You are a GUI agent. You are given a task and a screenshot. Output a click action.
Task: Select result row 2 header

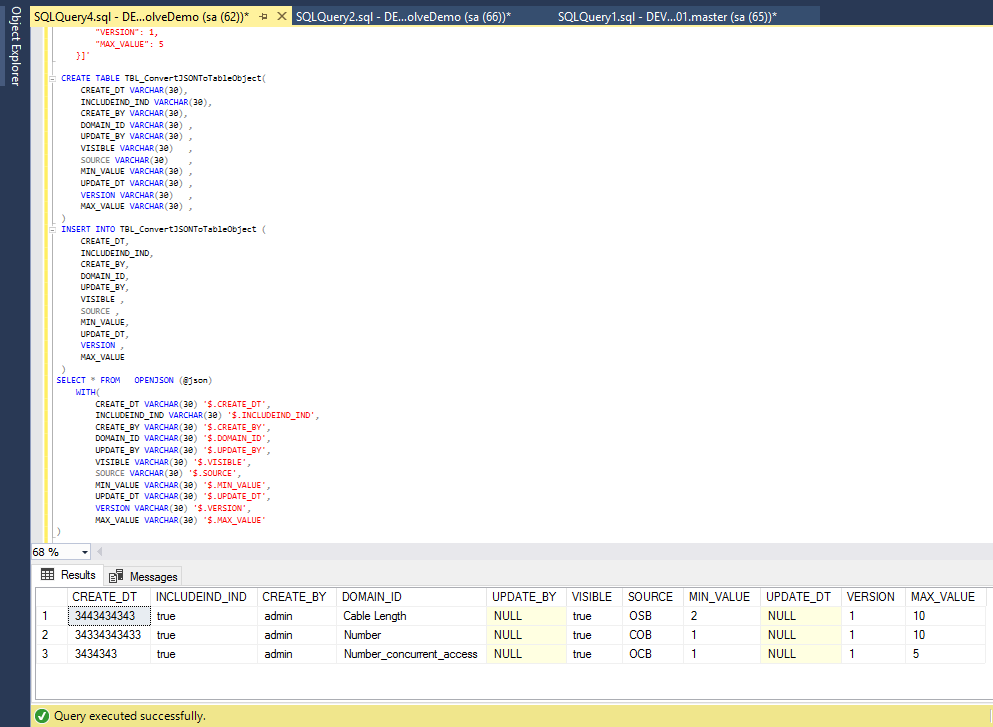pyautogui.click(x=51, y=635)
